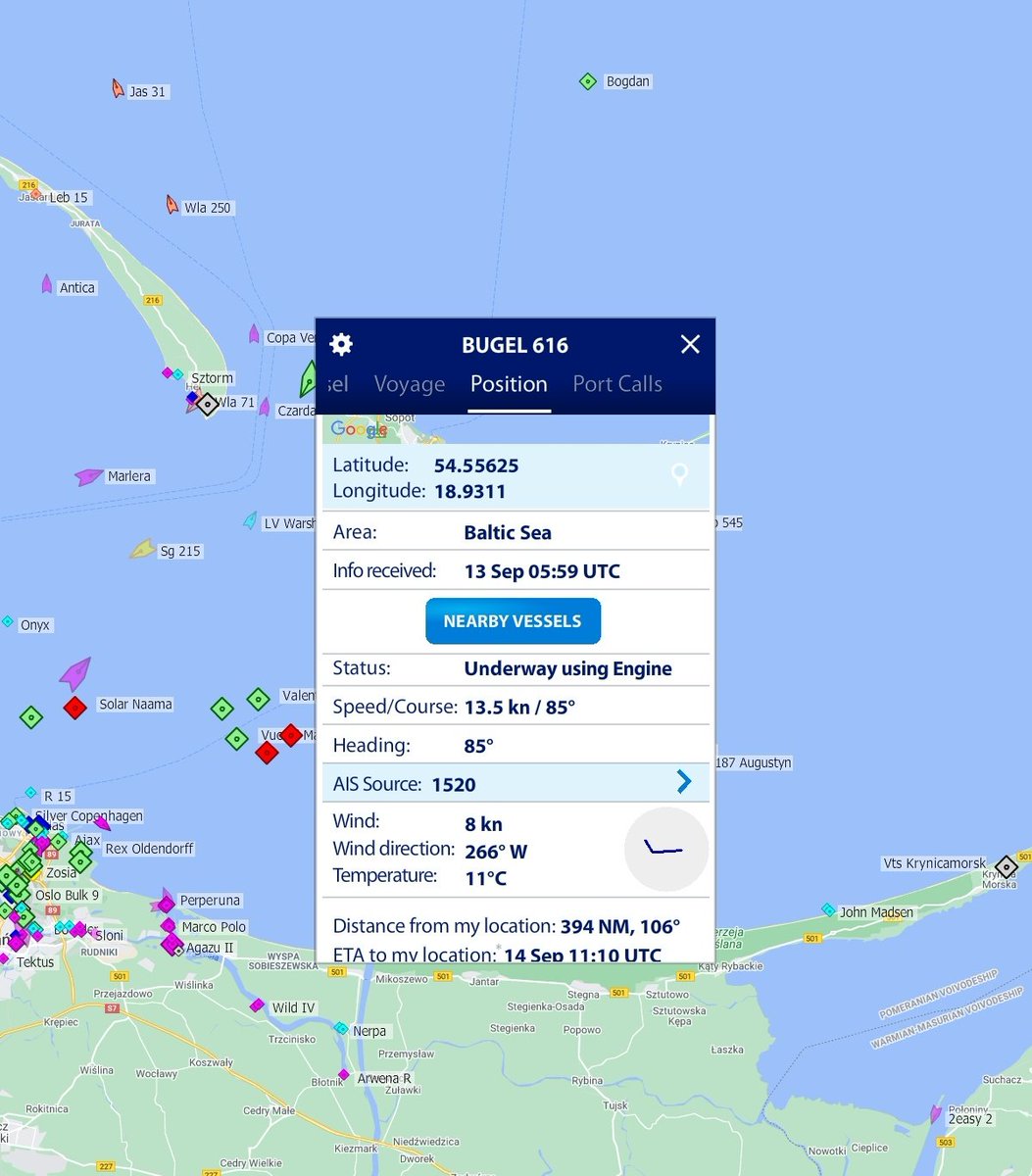Select the Marlera vessel marker
The image size is (1032, 1176).
coord(89,476)
